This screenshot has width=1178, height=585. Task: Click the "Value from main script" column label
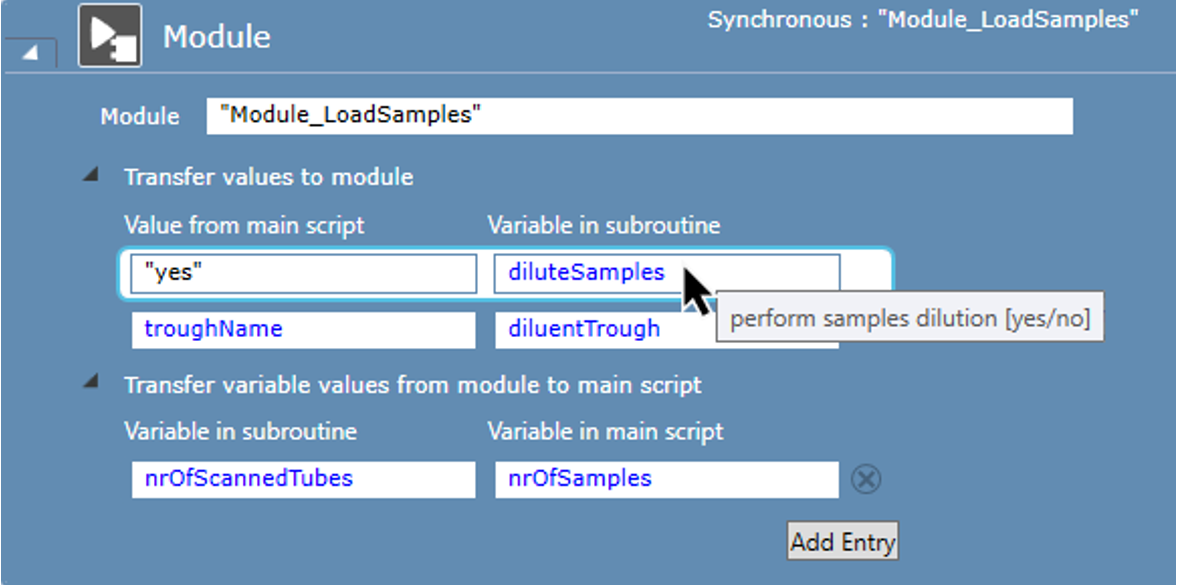(x=244, y=226)
